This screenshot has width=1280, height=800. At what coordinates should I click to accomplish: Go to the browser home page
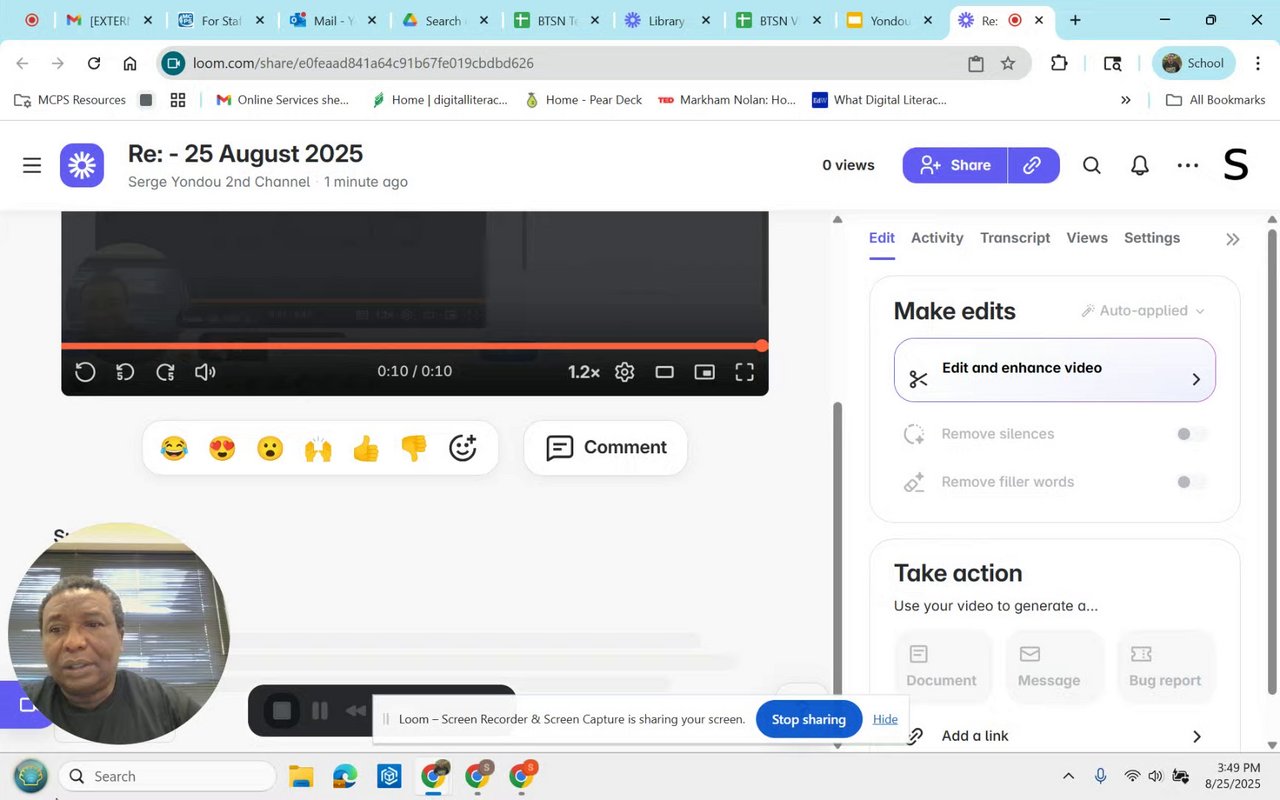(x=130, y=63)
